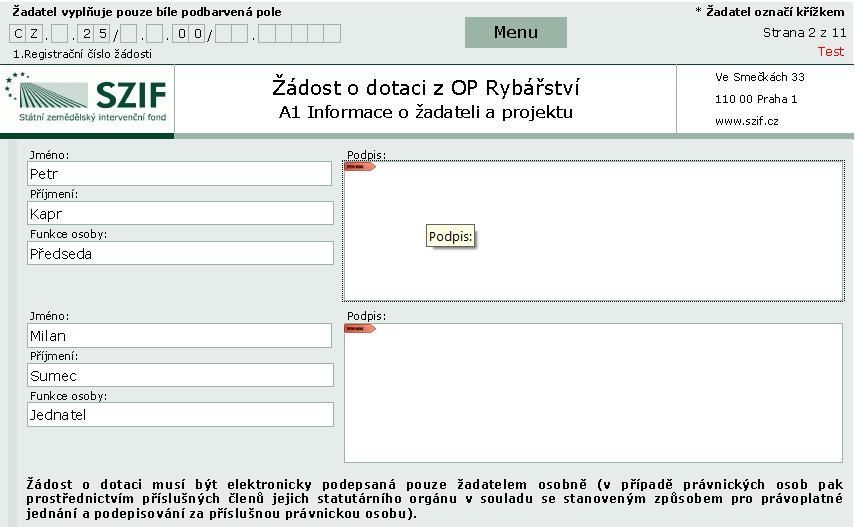Click the last empty registration number box
Screen dimensions: 855x527
(332, 34)
